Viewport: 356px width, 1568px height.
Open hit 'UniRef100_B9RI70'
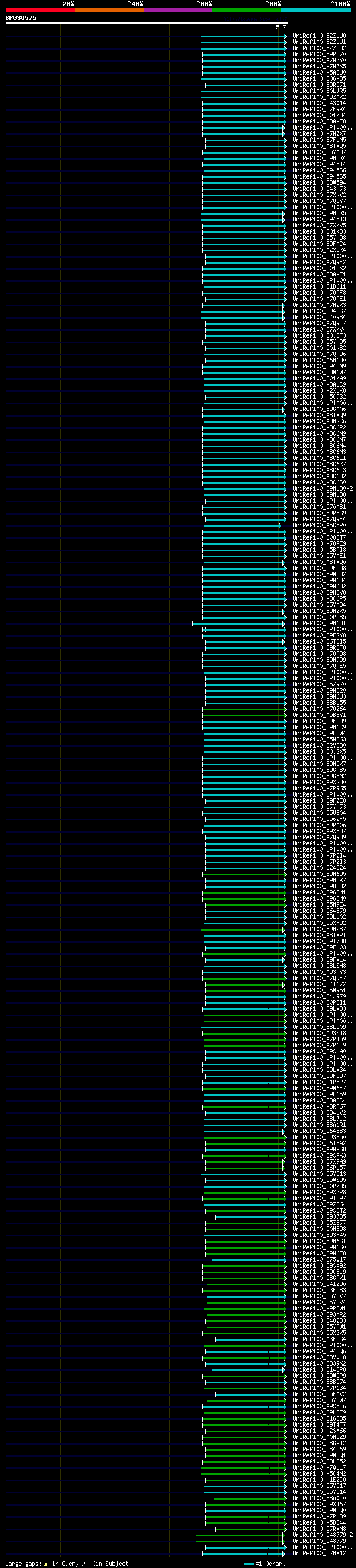coord(319,54)
